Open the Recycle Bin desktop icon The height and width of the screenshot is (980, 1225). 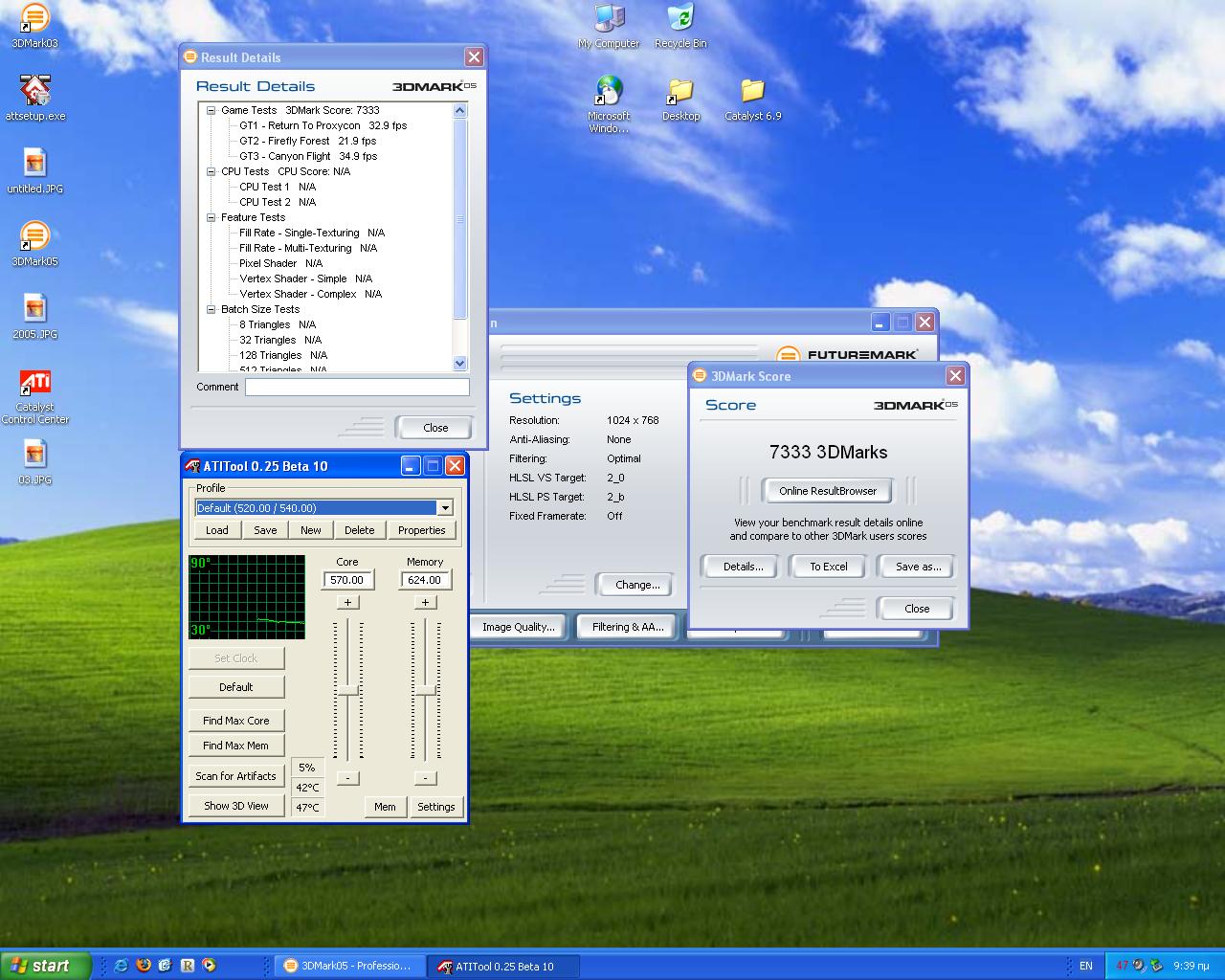coord(680,26)
